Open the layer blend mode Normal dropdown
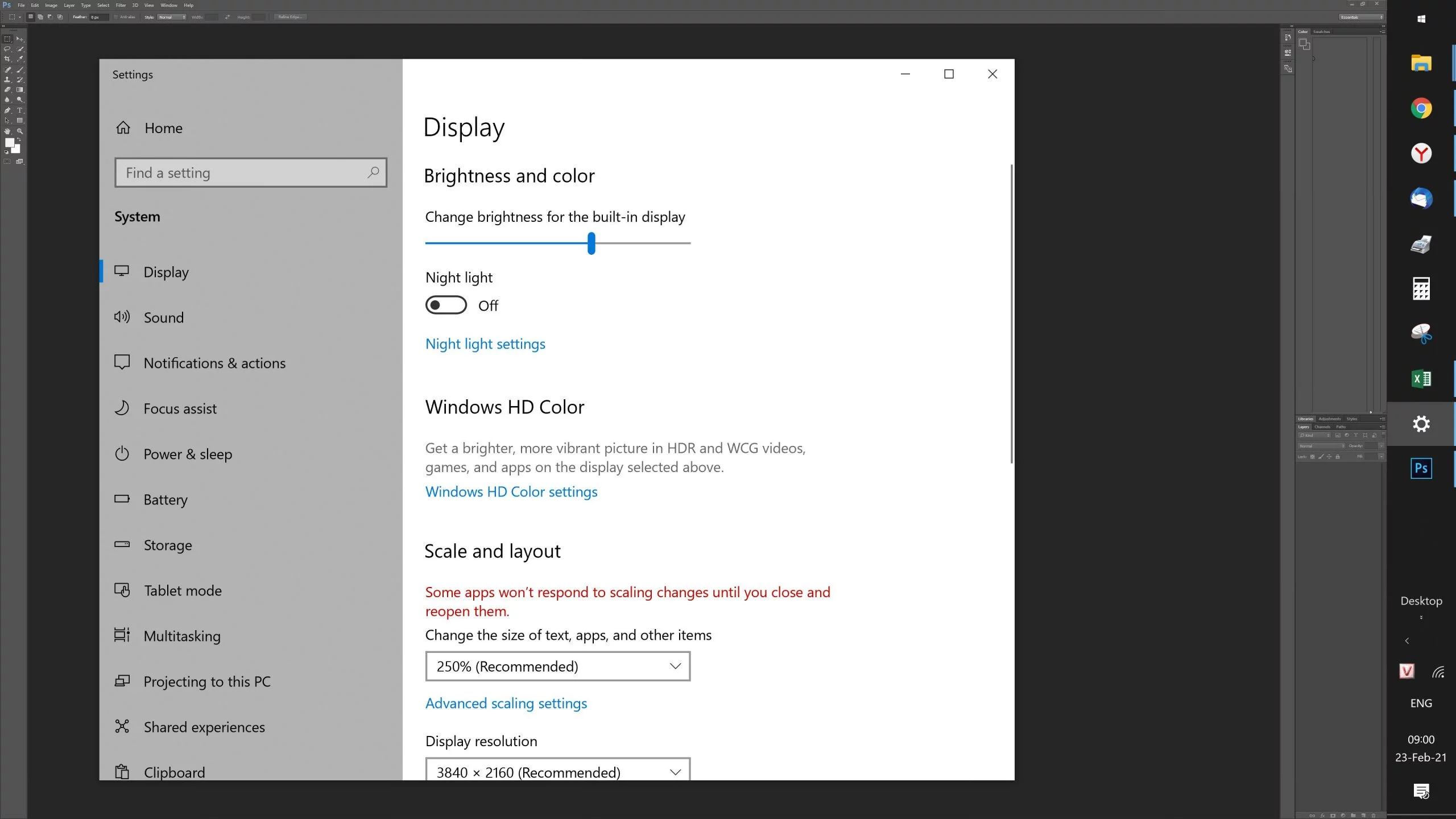1456x819 pixels. 1322,446
